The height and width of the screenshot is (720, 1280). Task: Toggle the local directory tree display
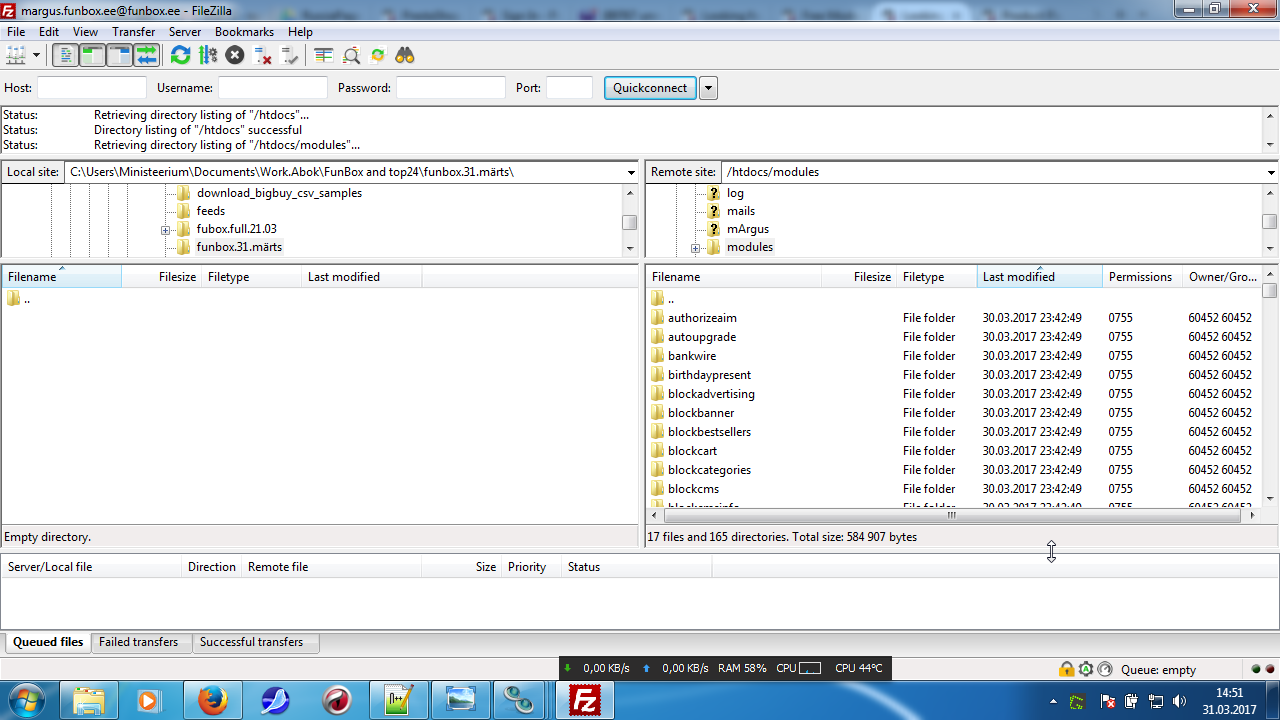92,55
